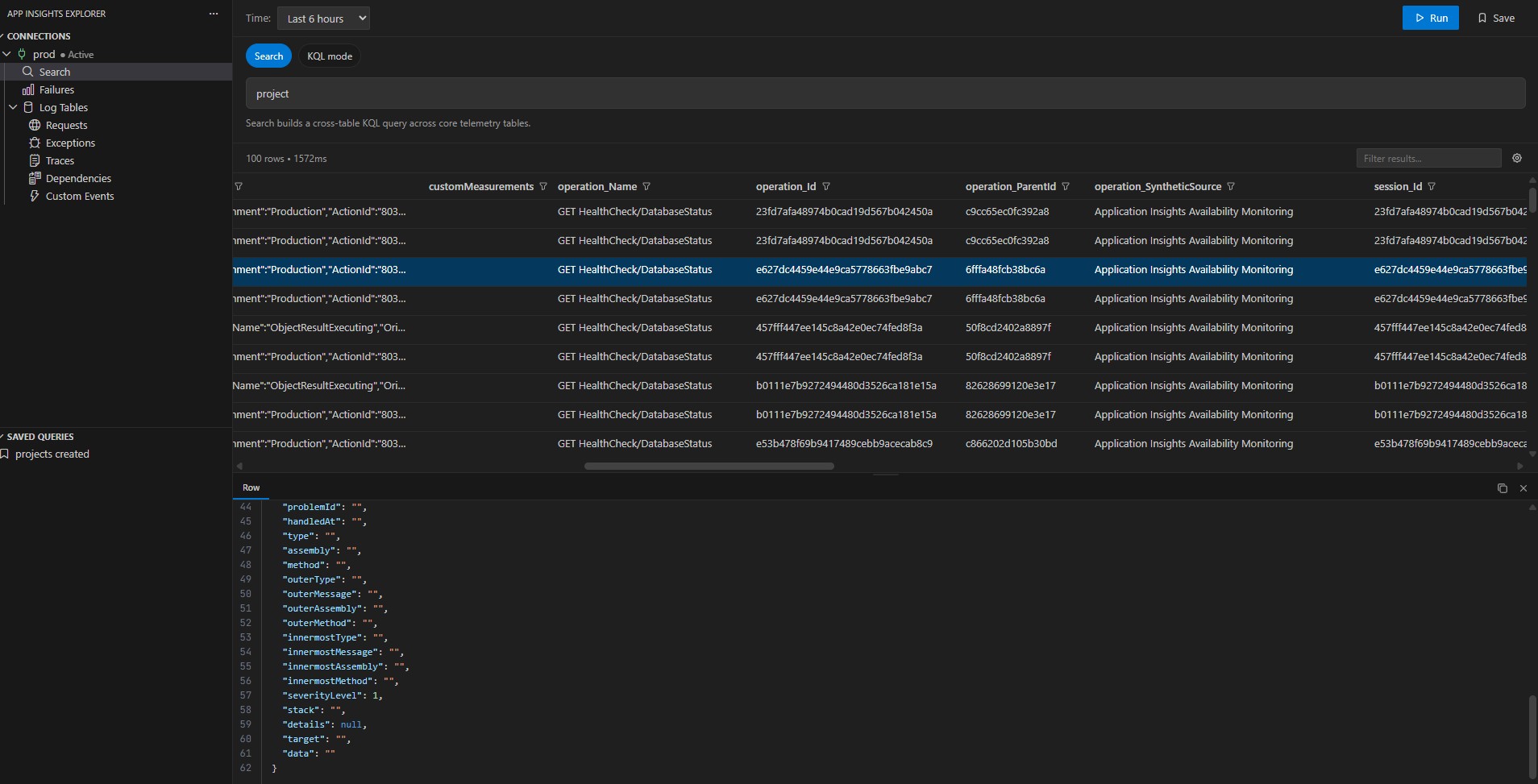Screen dimensions: 1538x784
Task: Click bookmark icon next to projects created
Action: (x=5, y=454)
